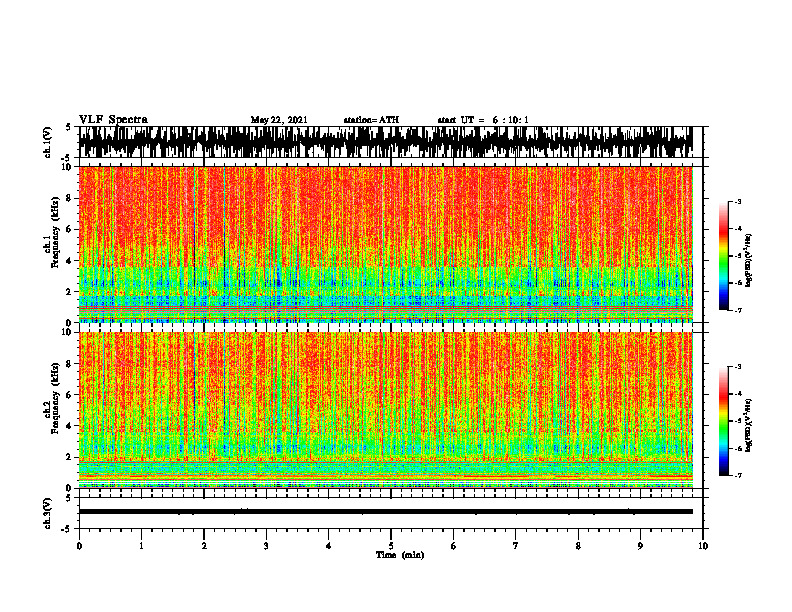Click time axis tick label "6"
Screen dimensions: 792x612
(454, 546)
